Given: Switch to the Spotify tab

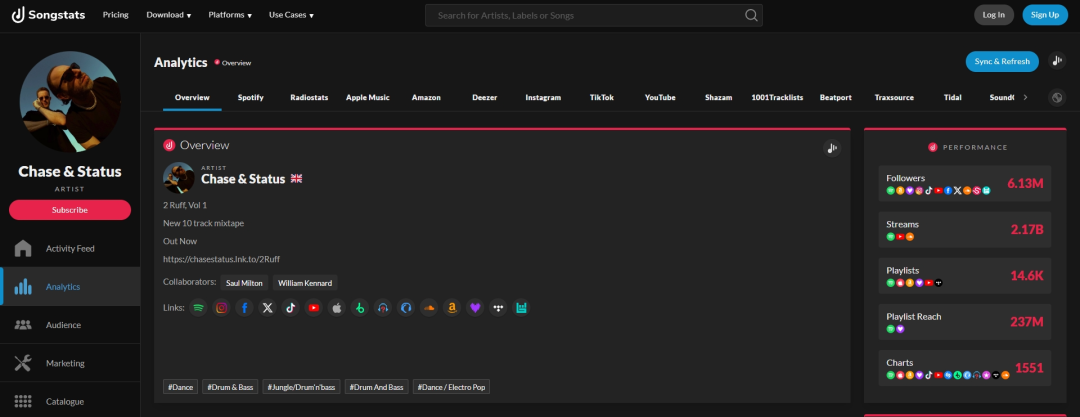Looking at the screenshot, I should click(251, 97).
